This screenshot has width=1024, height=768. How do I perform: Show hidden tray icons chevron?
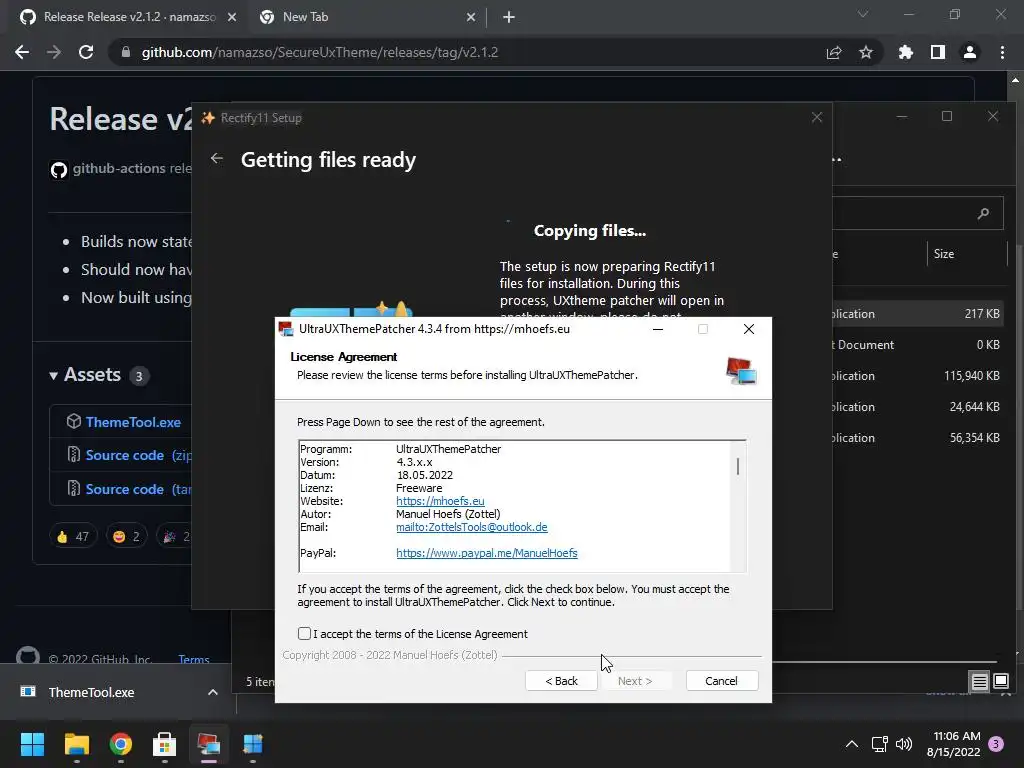click(852, 744)
